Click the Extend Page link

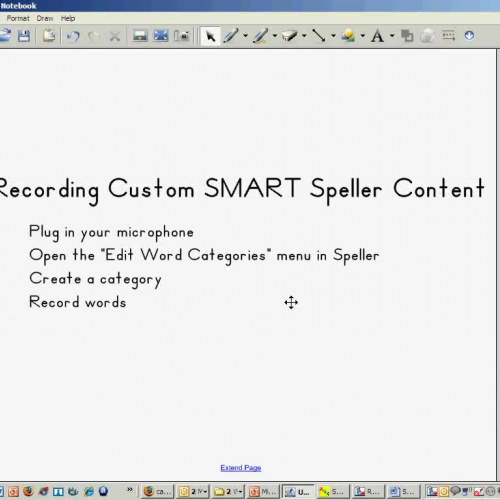pyautogui.click(x=241, y=468)
